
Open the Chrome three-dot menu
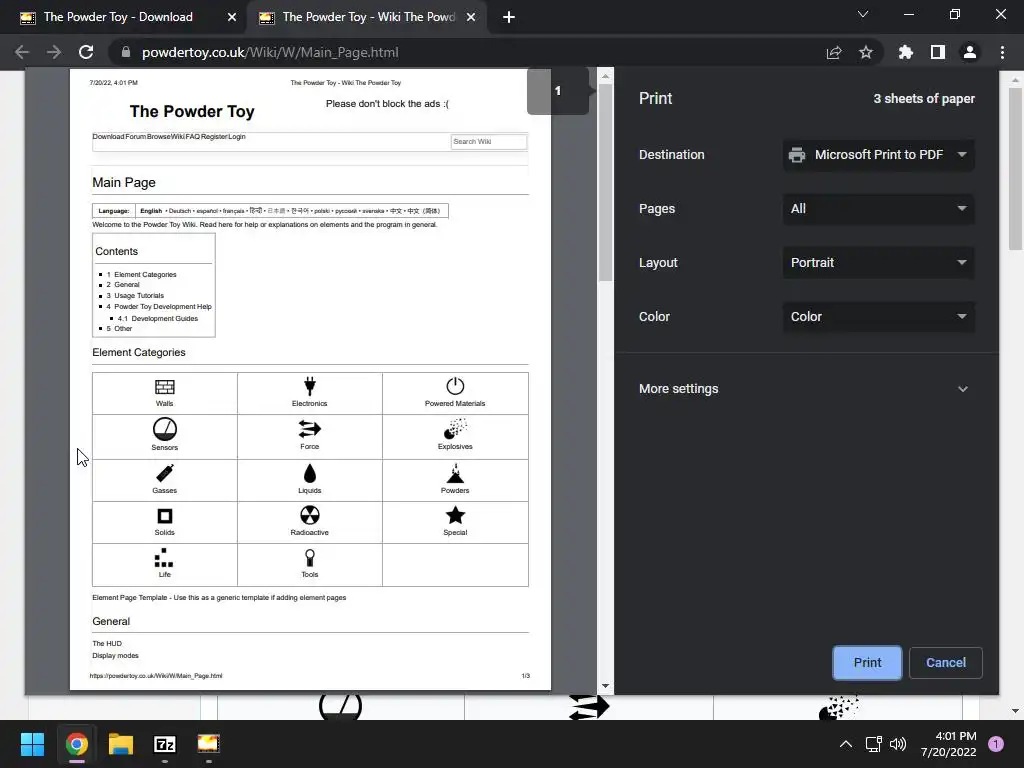tap(1002, 52)
